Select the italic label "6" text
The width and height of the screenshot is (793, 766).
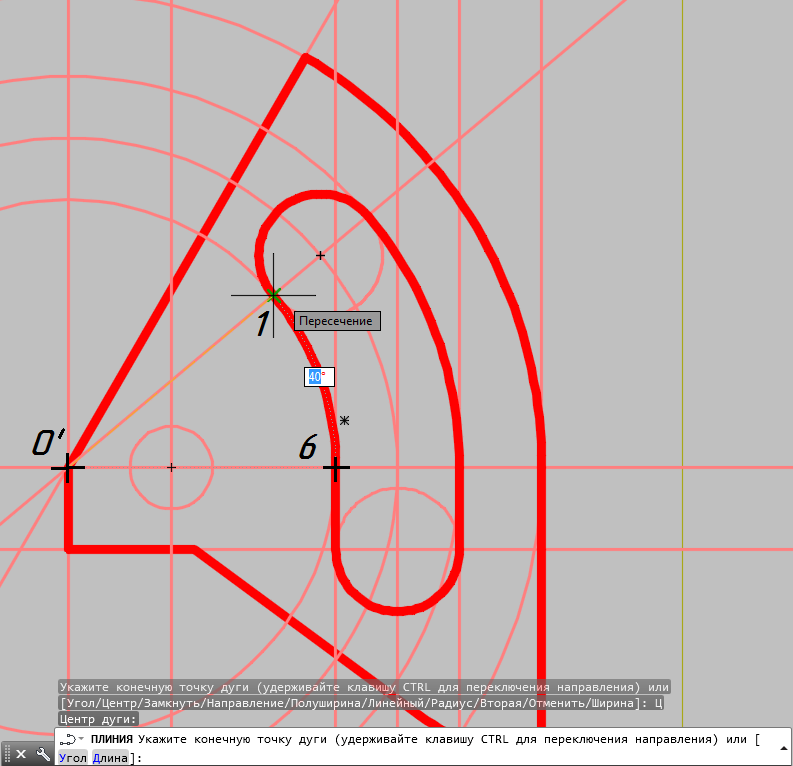309,448
